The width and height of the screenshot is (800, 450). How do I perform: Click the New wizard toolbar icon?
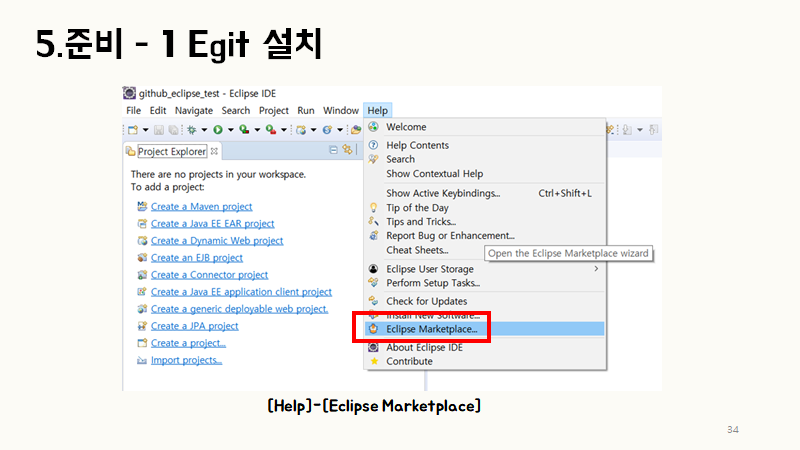pyautogui.click(x=133, y=130)
